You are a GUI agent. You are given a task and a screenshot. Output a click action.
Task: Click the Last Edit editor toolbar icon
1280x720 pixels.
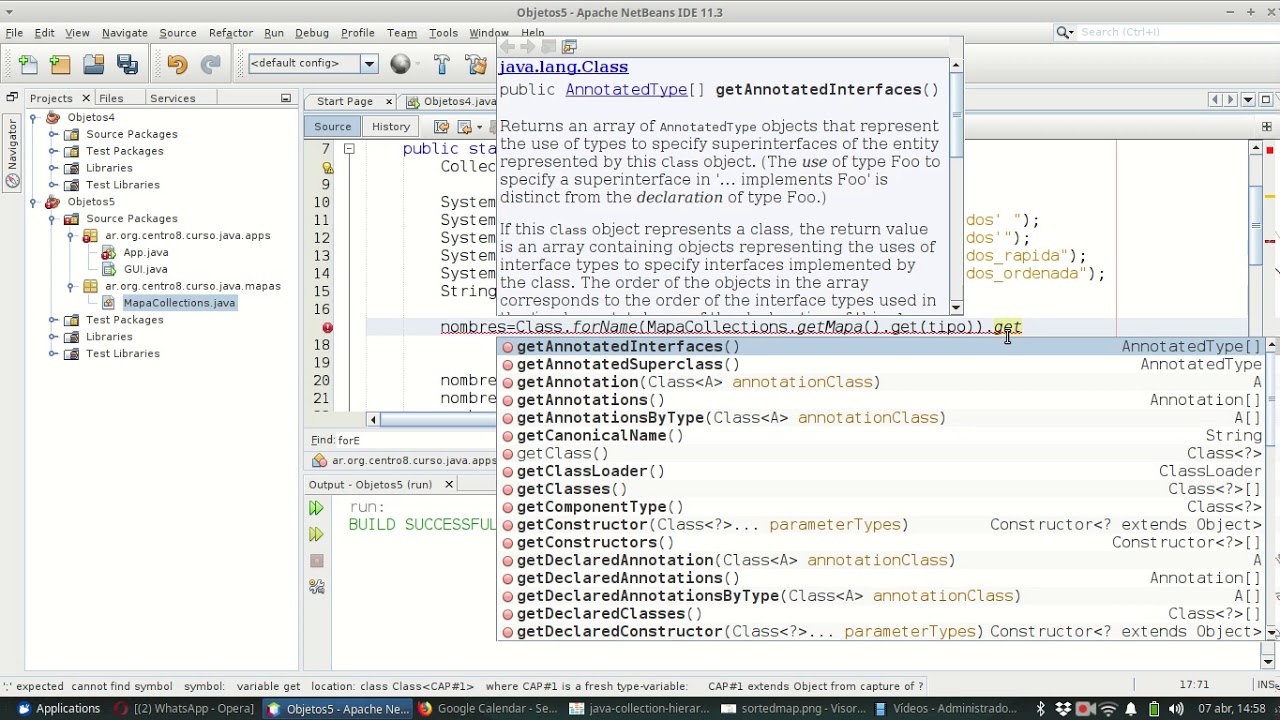coord(439,127)
